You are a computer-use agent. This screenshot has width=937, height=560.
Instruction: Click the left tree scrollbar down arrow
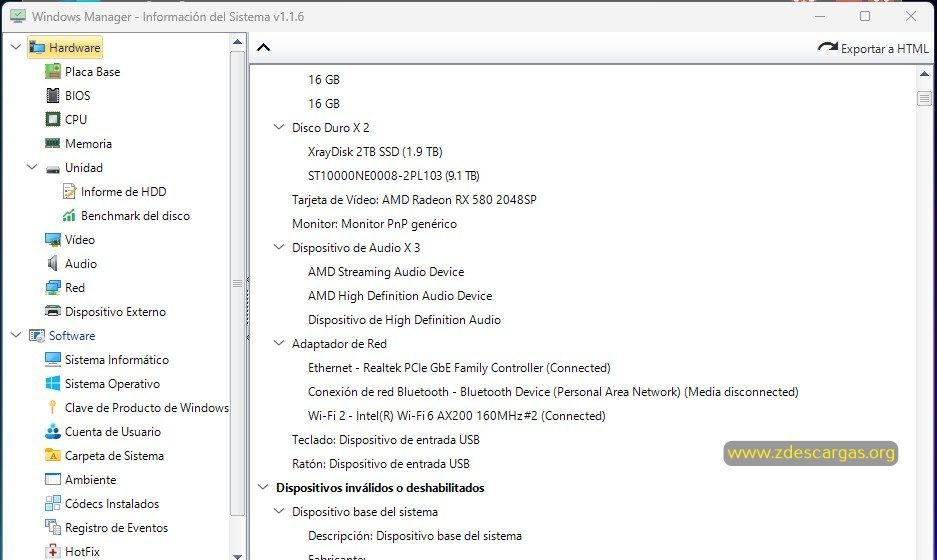[x=237, y=556]
